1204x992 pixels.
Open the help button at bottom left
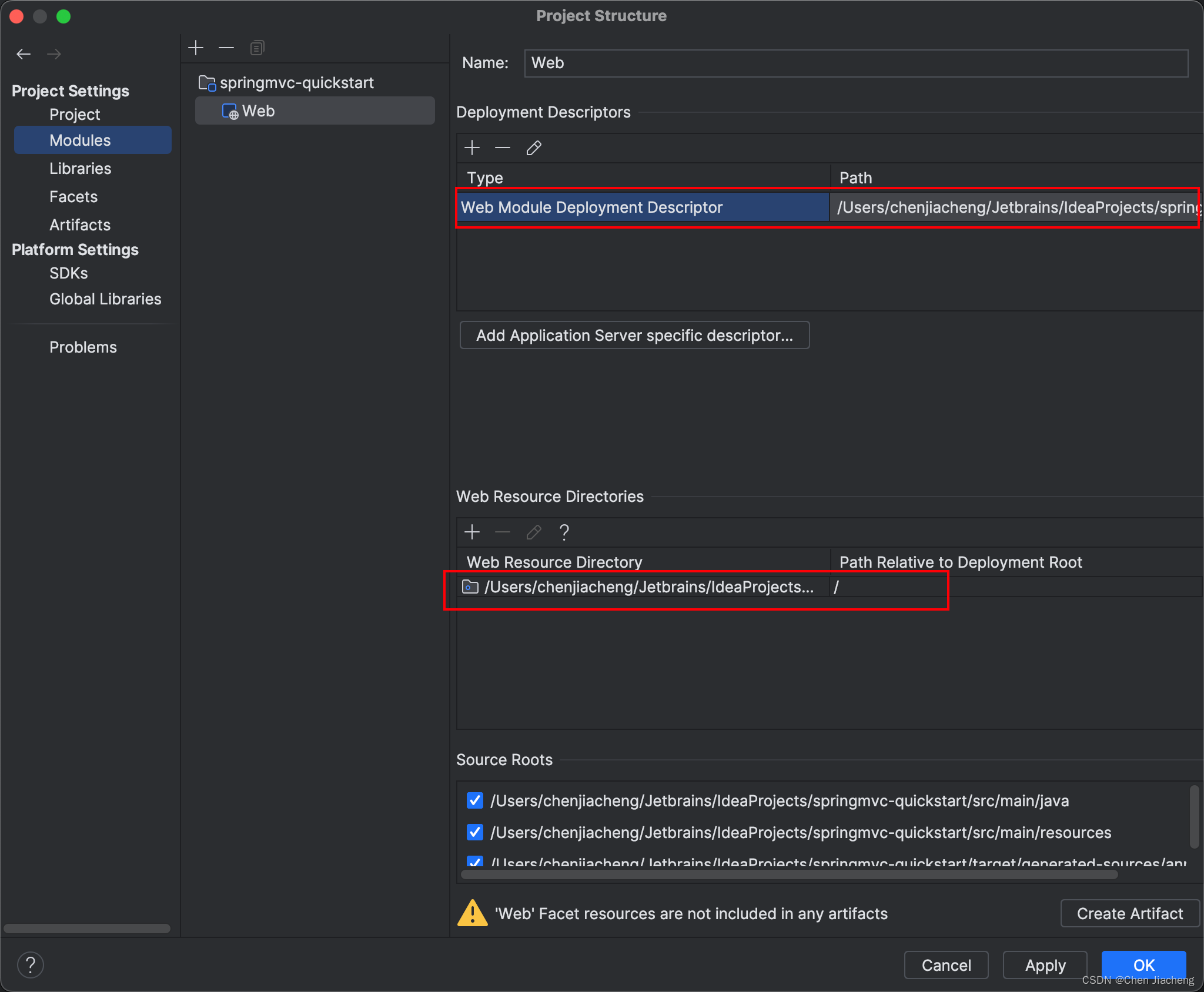[31, 965]
